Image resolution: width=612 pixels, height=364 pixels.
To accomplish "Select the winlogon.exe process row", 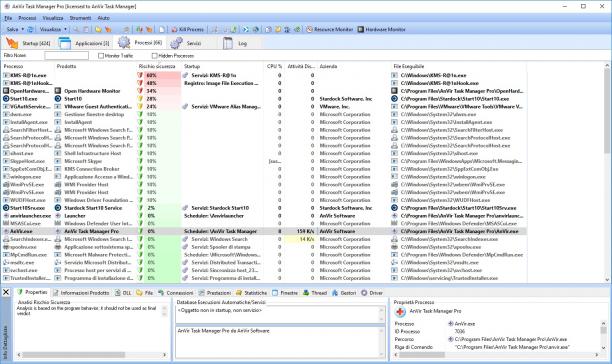I will pos(264,177).
